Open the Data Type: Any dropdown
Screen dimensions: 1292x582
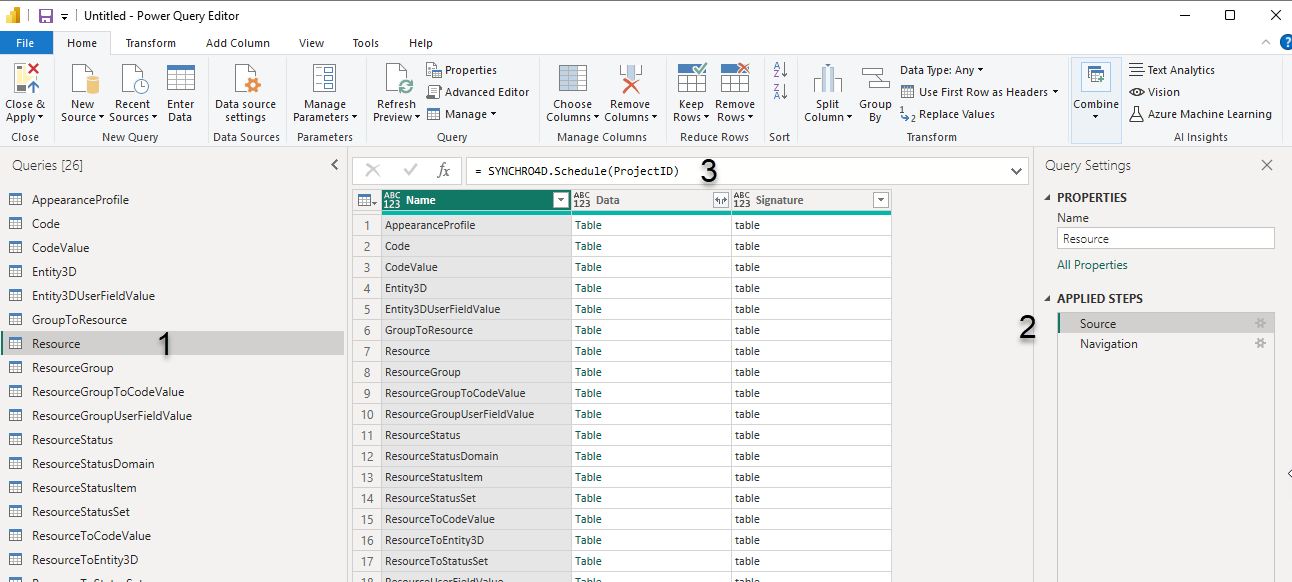click(941, 70)
